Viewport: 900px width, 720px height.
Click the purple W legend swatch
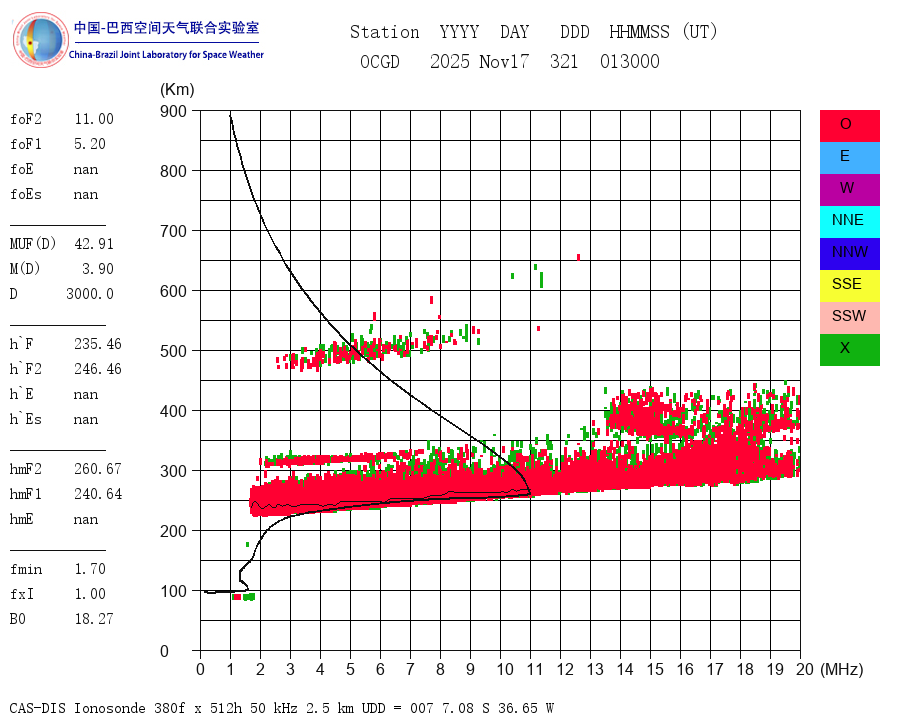click(849, 188)
